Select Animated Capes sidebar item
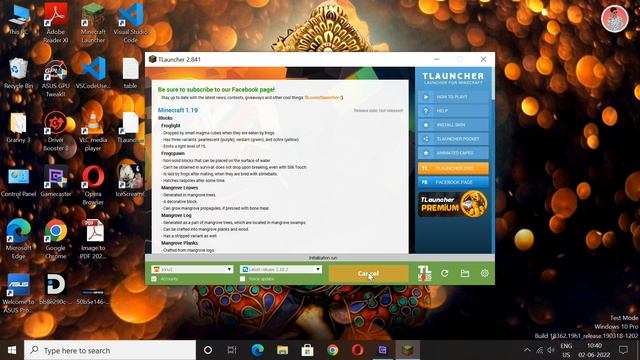The width and height of the screenshot is (640, 360). 453,153
